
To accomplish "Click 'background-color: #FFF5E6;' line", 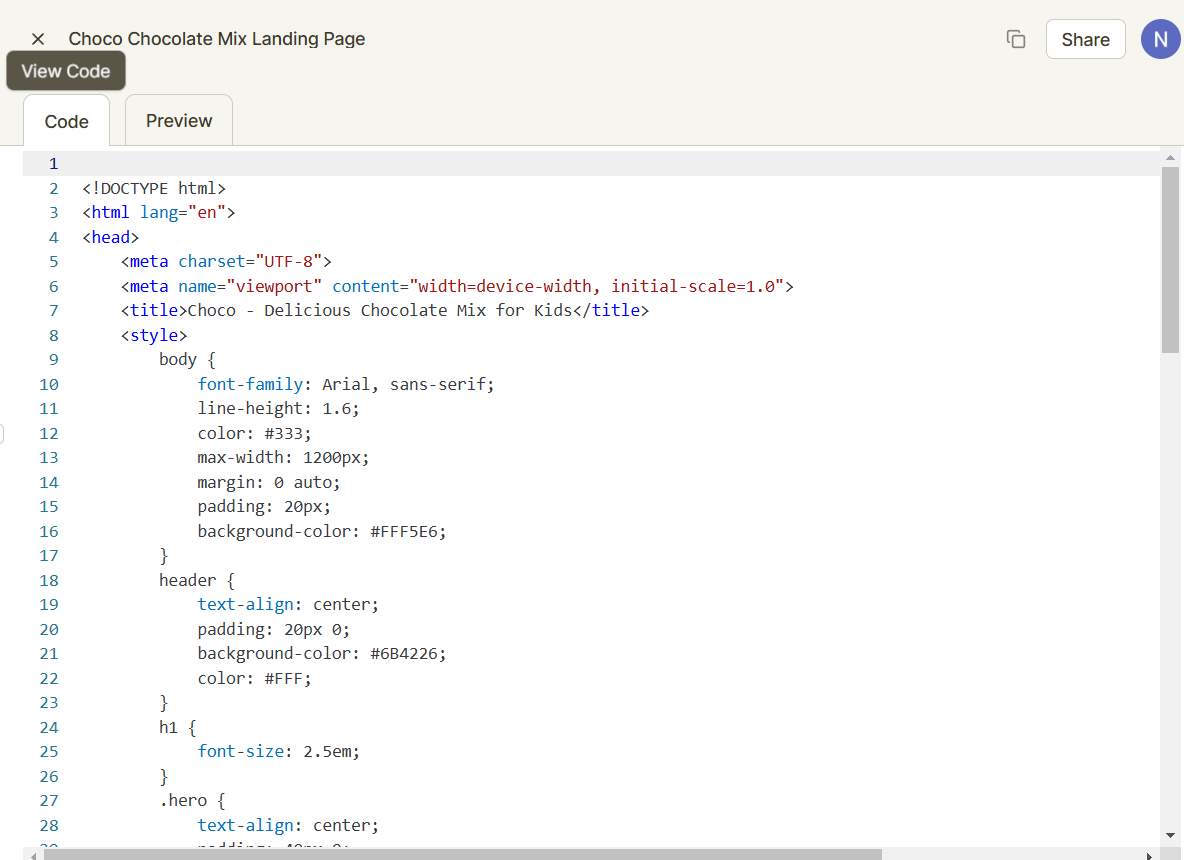I will (322, 532).
